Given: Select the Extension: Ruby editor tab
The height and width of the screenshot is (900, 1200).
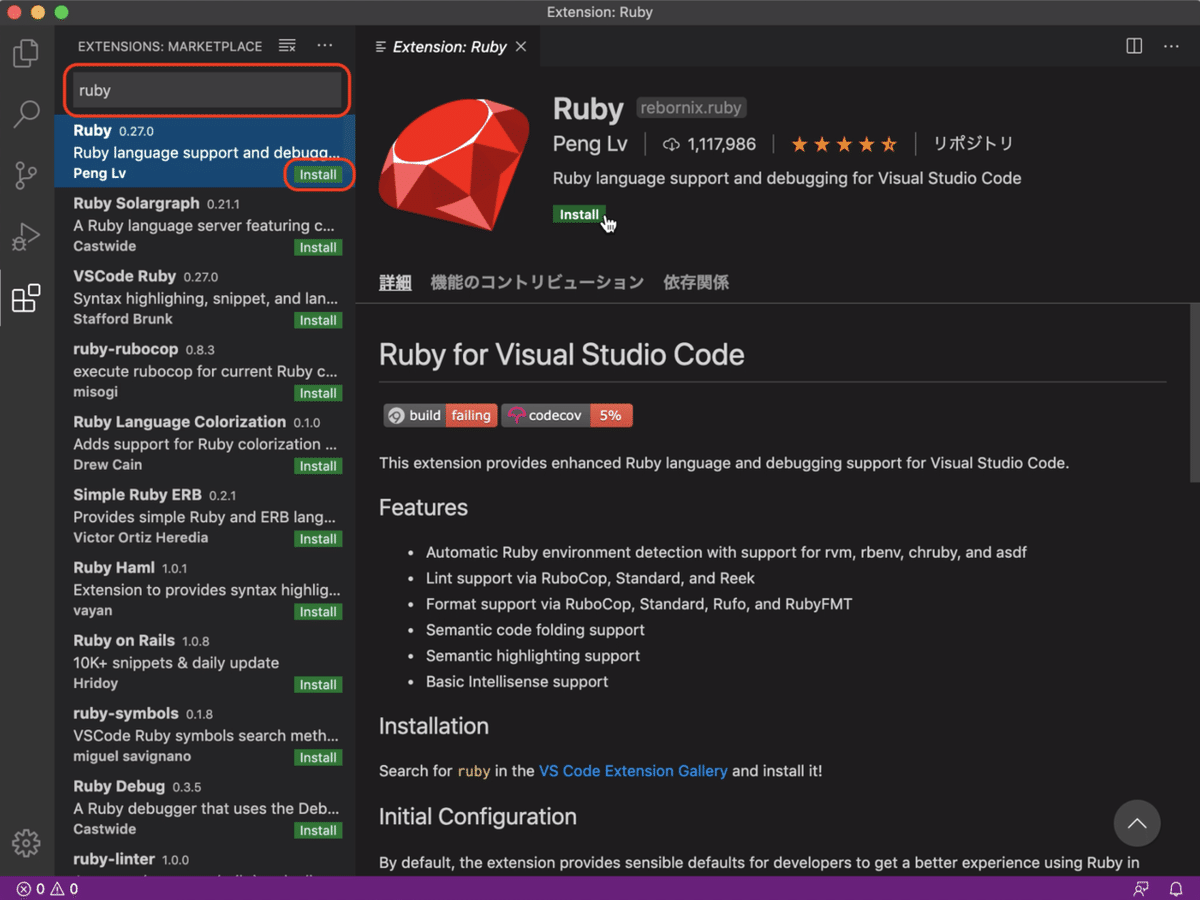Looking at the screenshot, I should click(449, 47).
